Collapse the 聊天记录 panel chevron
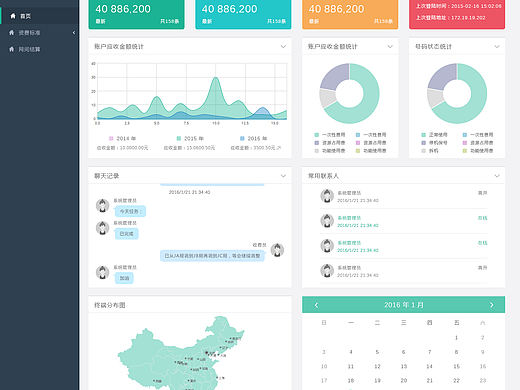Image resolution: width=520 pixels, height=390 pixels. pyautogui.click(x=283, y=176)
